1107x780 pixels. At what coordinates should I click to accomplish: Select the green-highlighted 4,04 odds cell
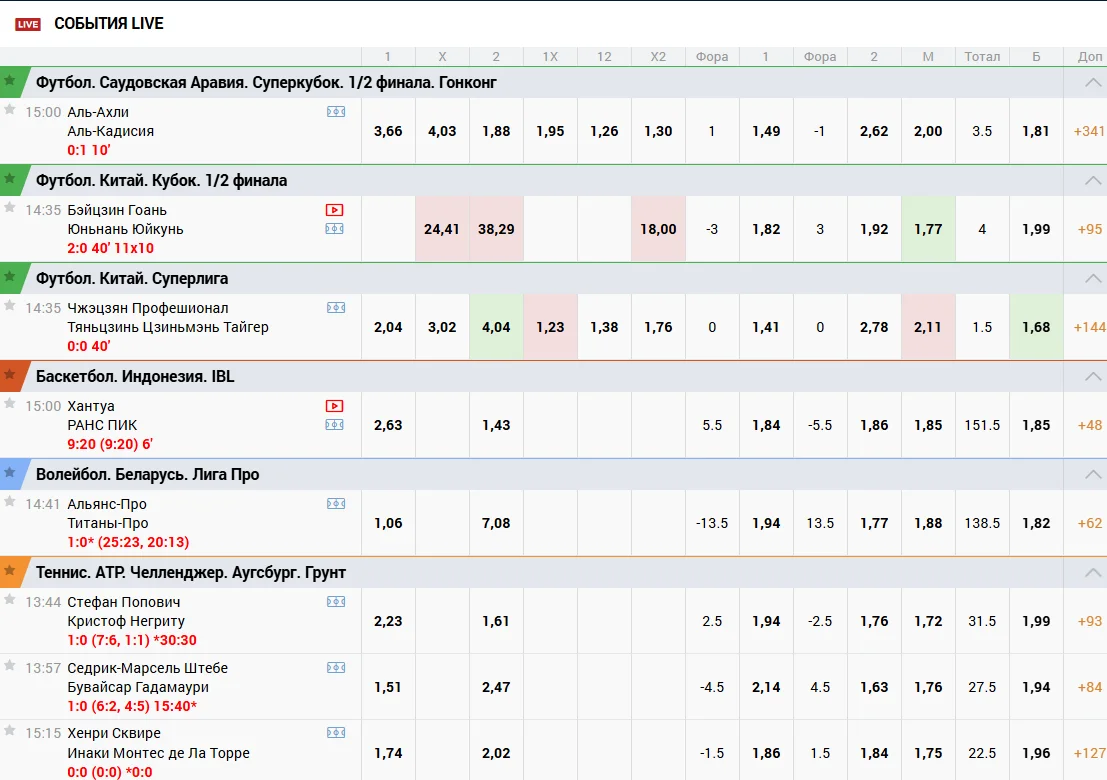click(x=496, y=327)
